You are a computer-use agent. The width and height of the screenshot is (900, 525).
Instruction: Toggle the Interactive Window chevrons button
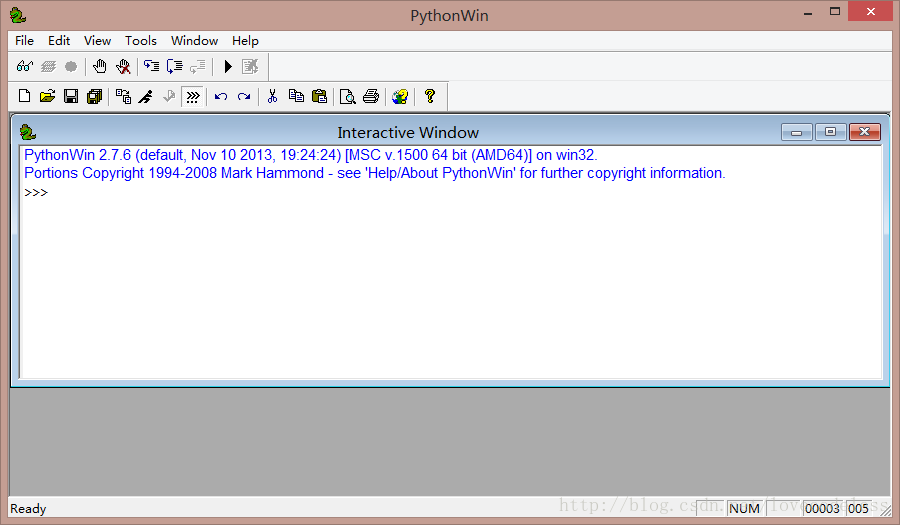(x=193, y=96)
